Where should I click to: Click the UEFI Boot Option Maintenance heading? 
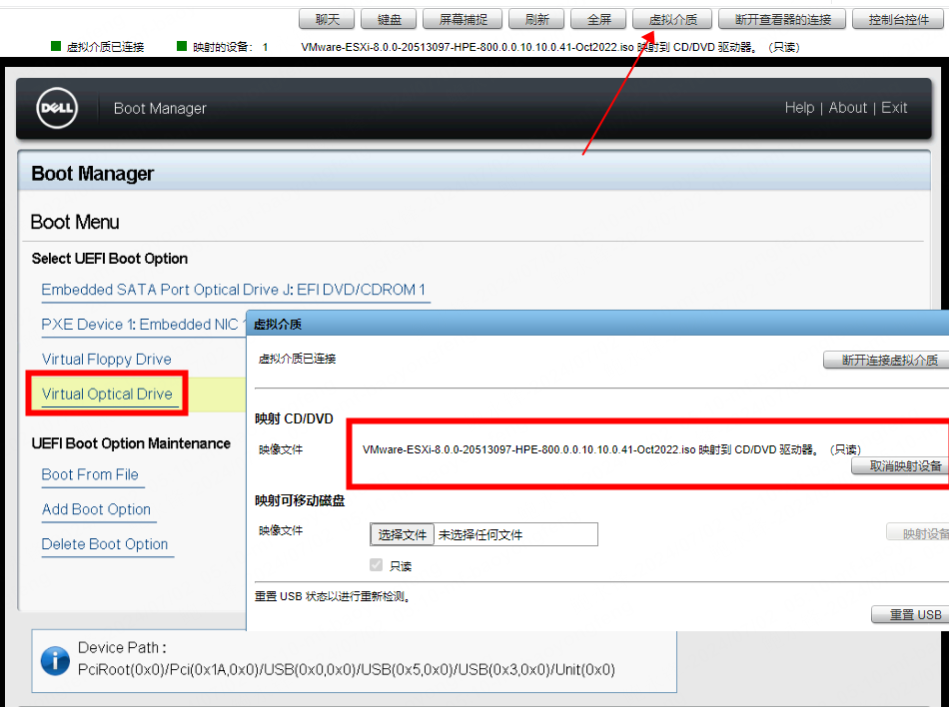tap(131, 444)
